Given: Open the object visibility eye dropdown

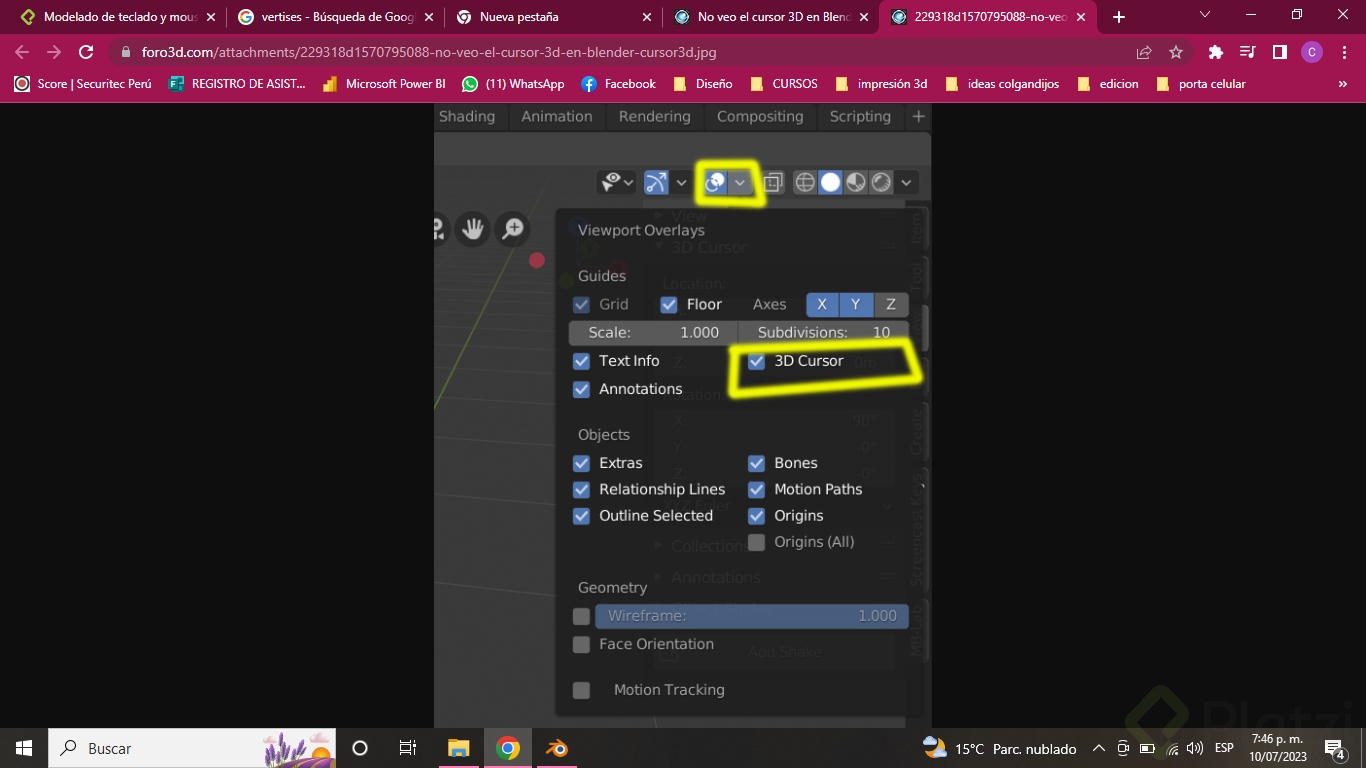Looking at the screenshot, I should pyautogui.click(x=616, y=182).
